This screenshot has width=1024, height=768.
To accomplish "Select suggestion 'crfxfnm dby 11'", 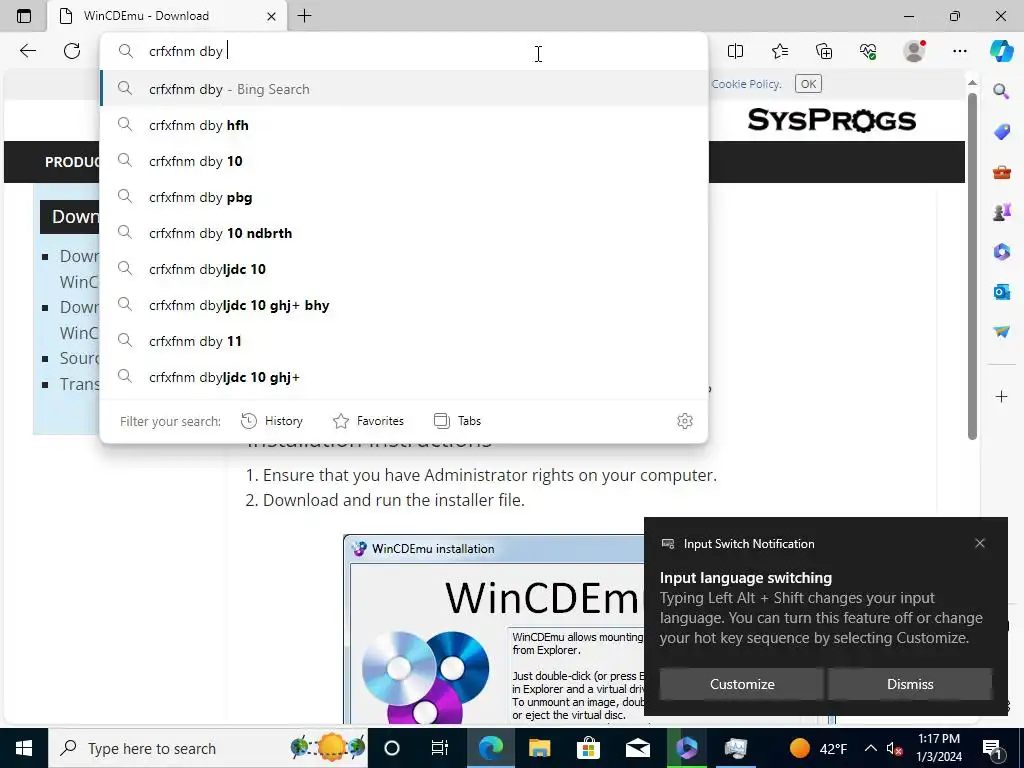I will (404, 340).
